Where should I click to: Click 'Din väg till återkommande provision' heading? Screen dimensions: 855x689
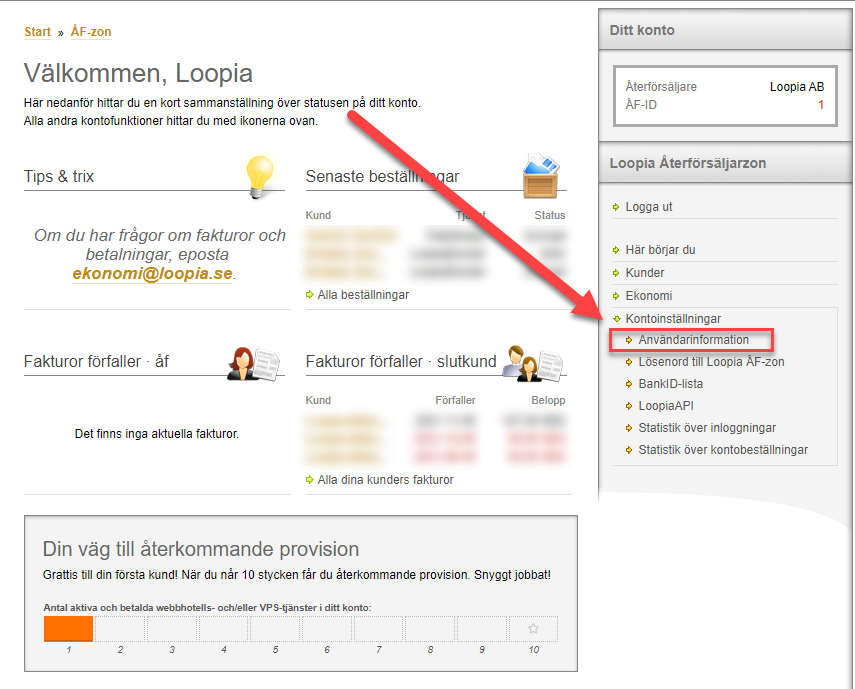(201, 549)
